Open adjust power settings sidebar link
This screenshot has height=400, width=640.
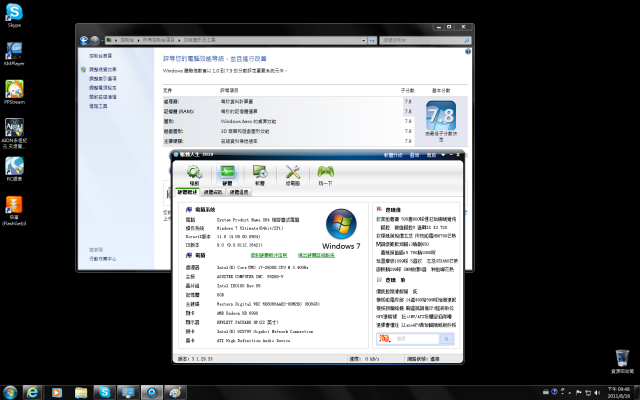coord(103,88)
